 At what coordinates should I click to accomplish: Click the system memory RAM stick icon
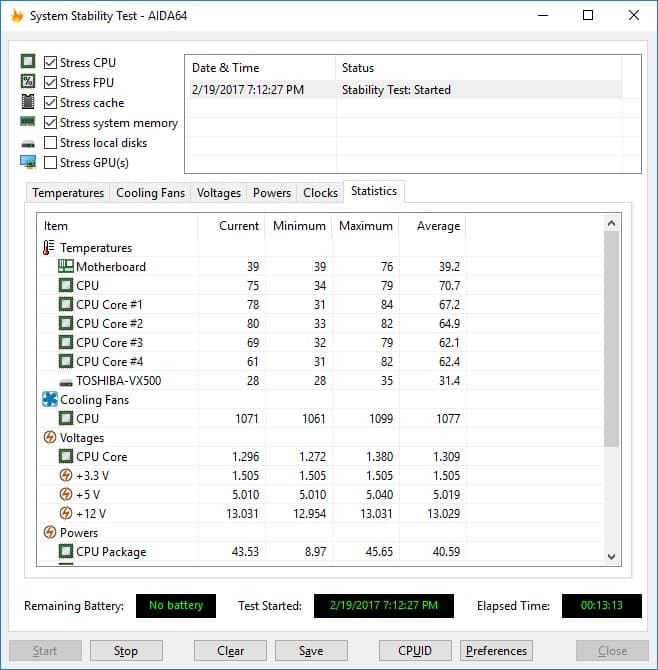coord(28,122)
